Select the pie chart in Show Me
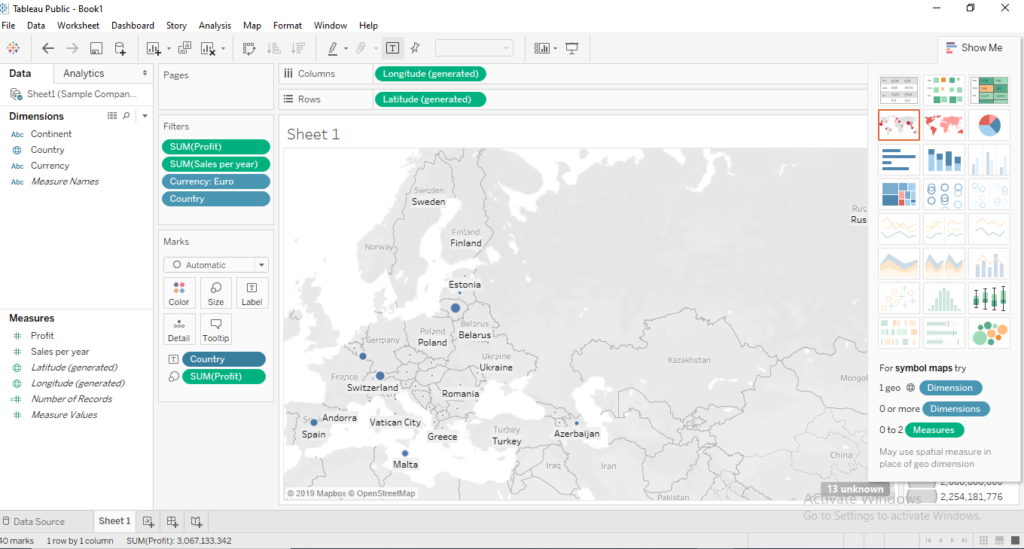 click(988, 126)
